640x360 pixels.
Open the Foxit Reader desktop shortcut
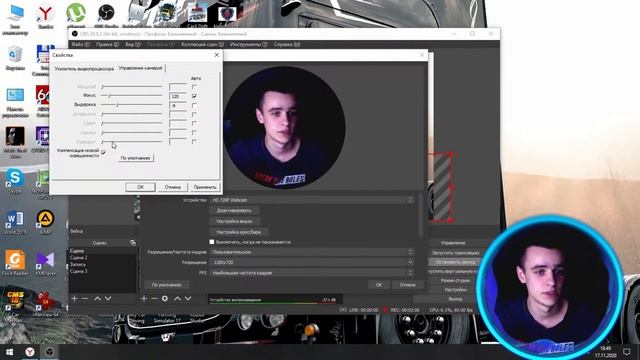[x=15, y=263]
